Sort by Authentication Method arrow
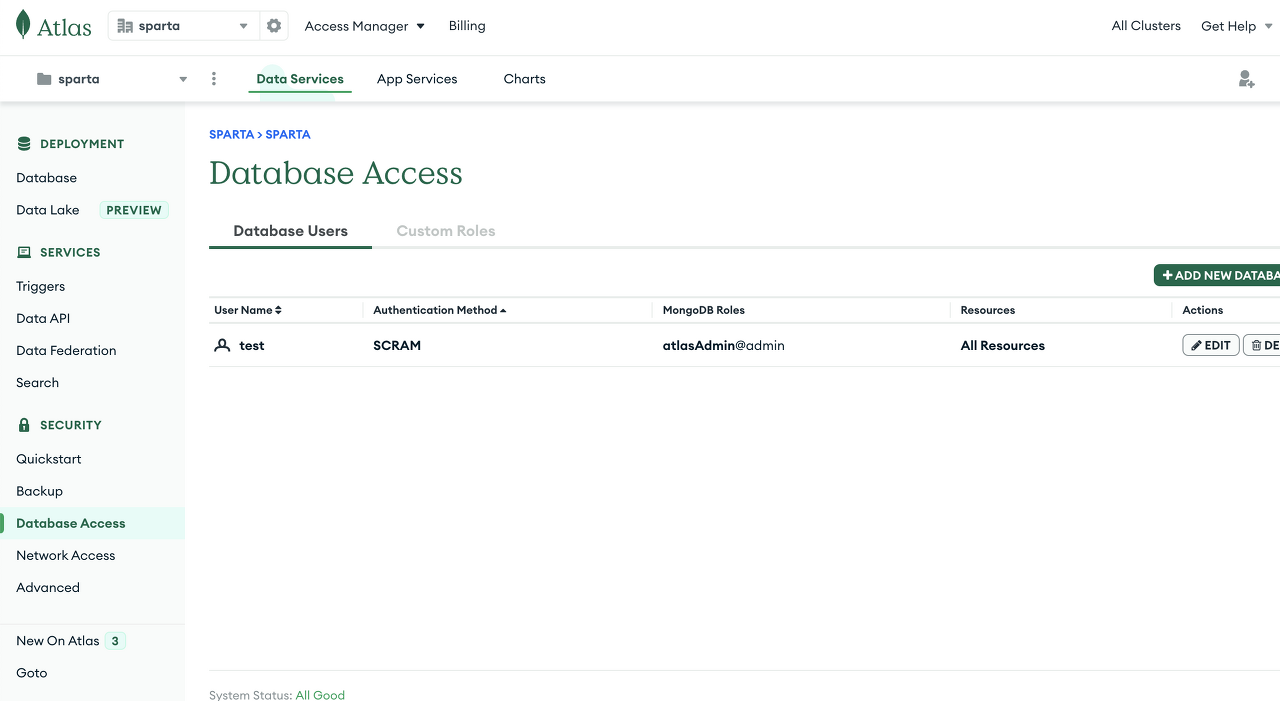1280x701 pixels. tap(503, 310)
